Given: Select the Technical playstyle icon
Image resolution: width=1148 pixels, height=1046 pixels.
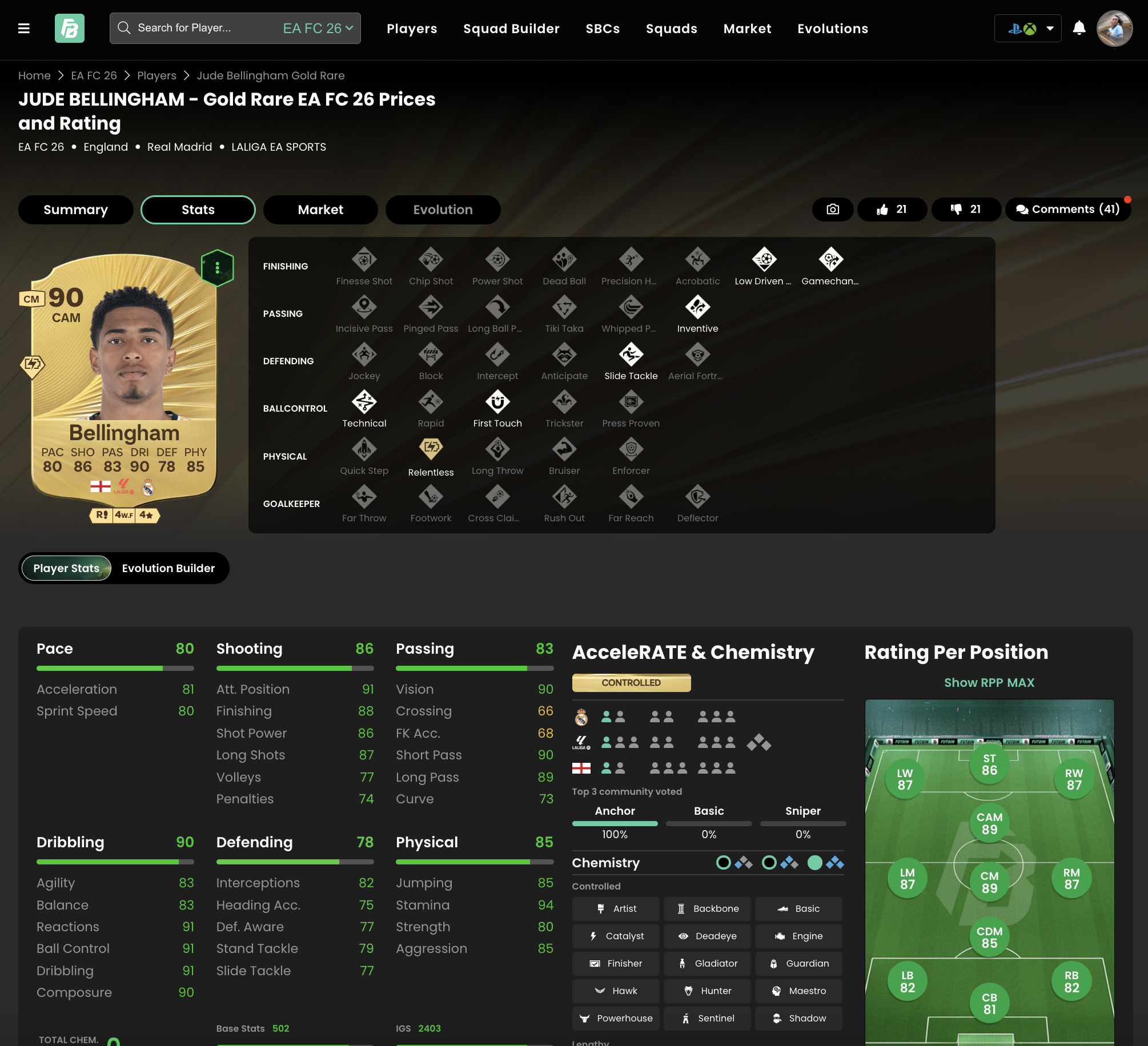Looking at the screenshot, I should point(364,402).
